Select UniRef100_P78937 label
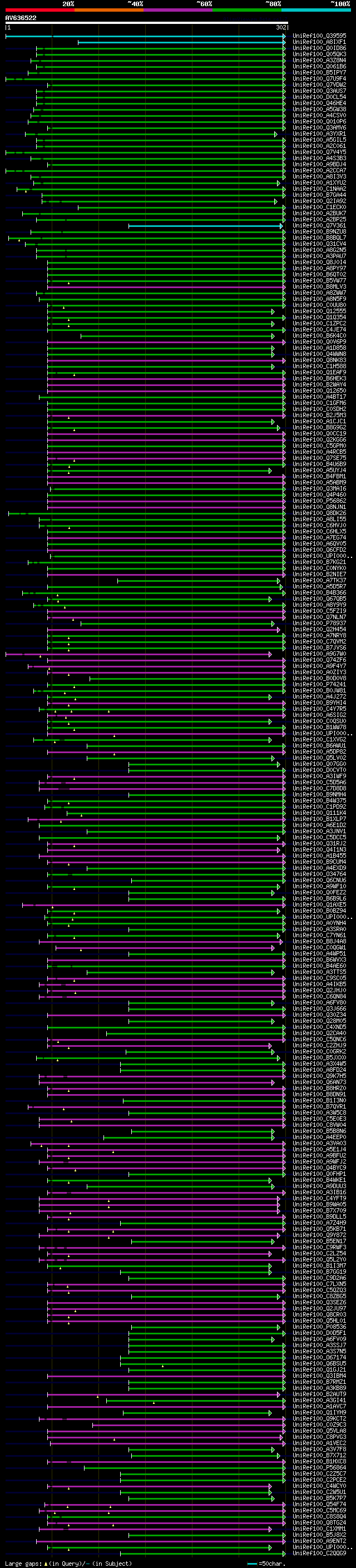The height and width of the screenshot is (1568, 356). pyautogui.click(x=319, y=624)
